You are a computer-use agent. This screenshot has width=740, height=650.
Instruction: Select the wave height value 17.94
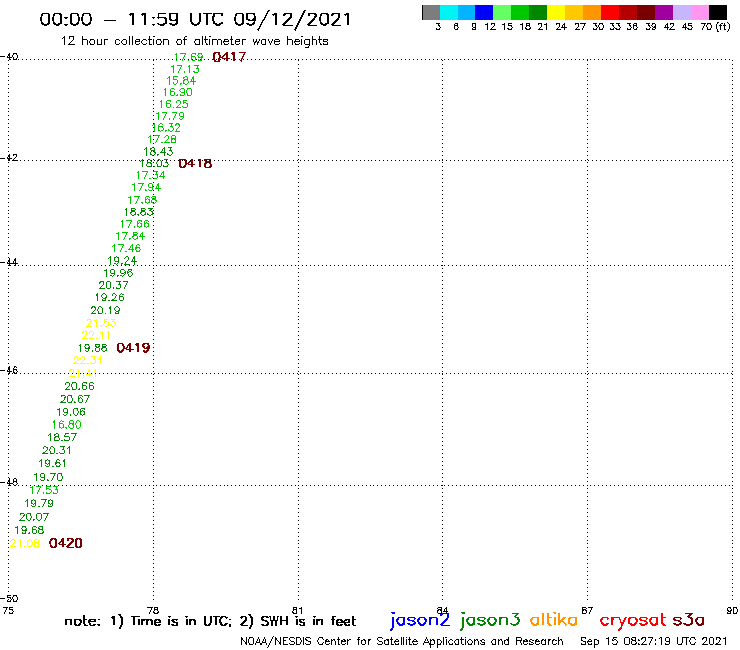146,187
